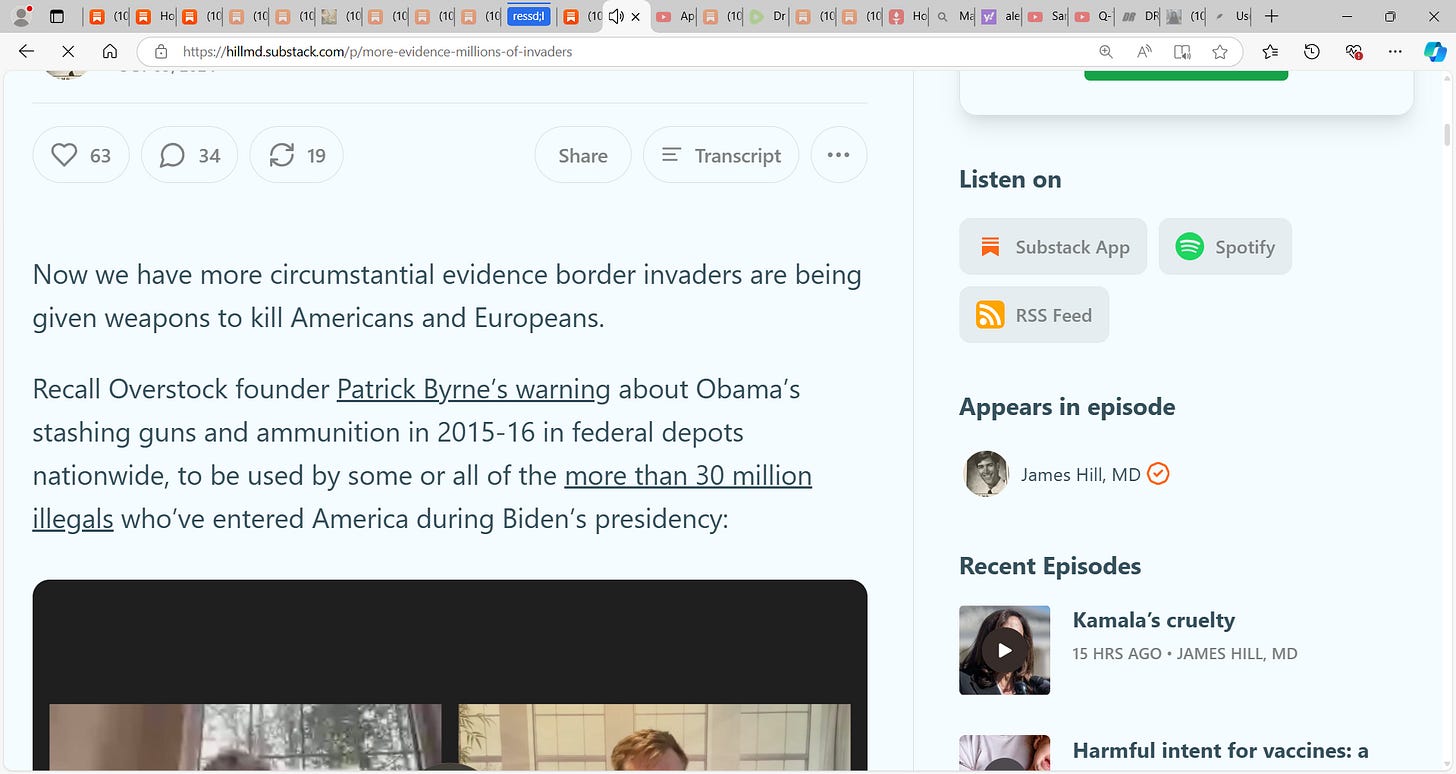This screenshot has height=774, width=1456.
Task: Play the Kamala's cruelty episode thumbnail
Action: click(1004, 650)
